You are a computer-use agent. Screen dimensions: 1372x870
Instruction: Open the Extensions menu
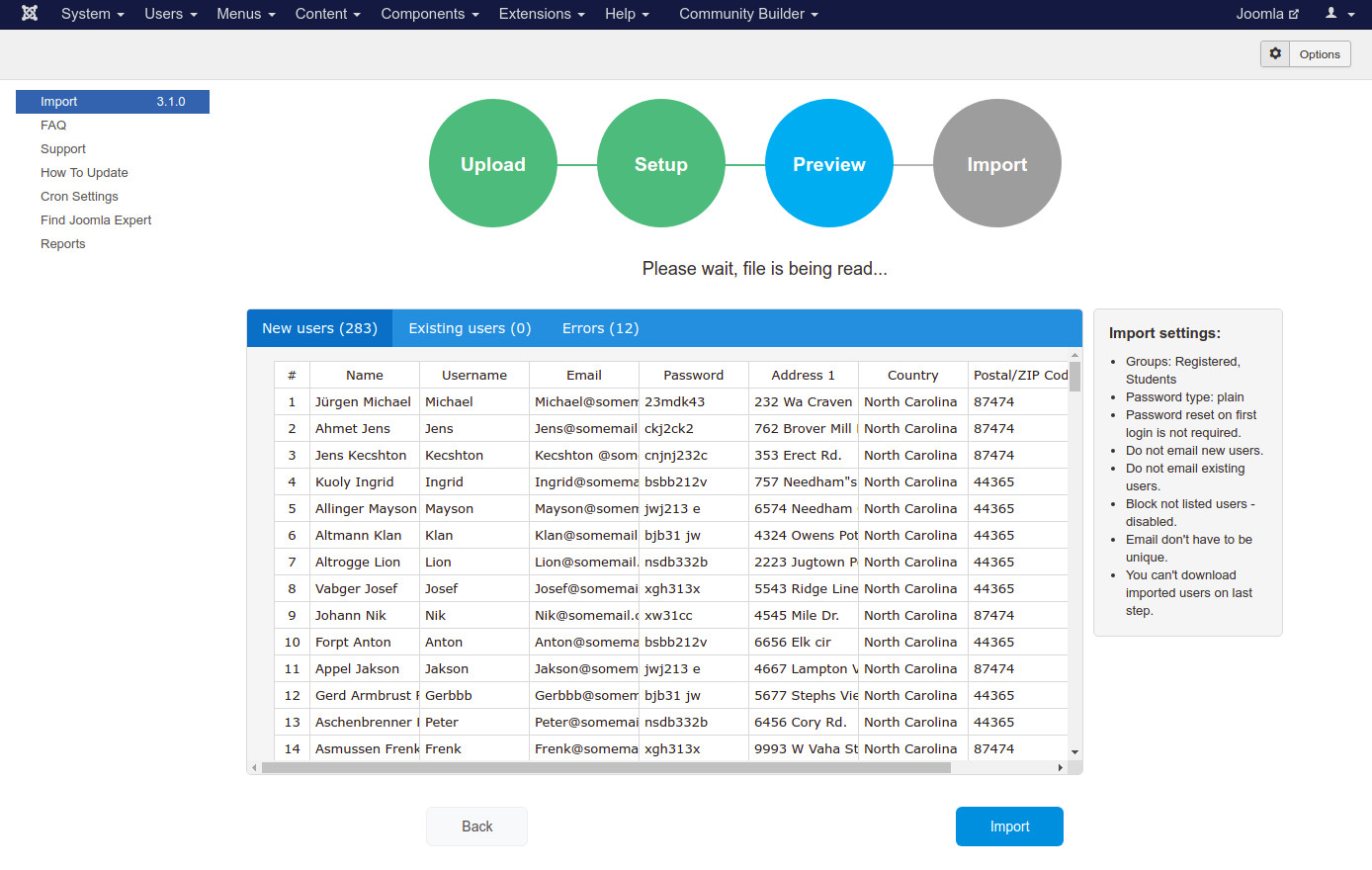pos(541,14)
